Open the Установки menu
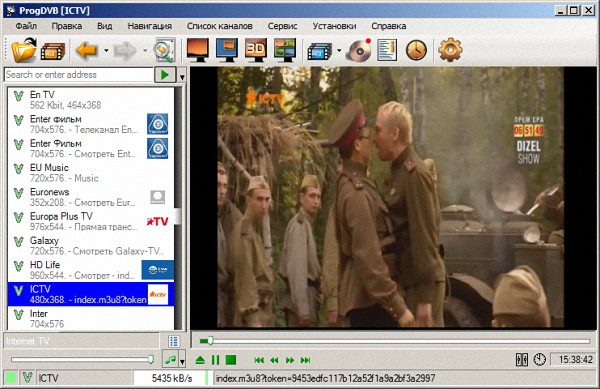This screenshot has width=600, height=389. click(x=334, y=26)
